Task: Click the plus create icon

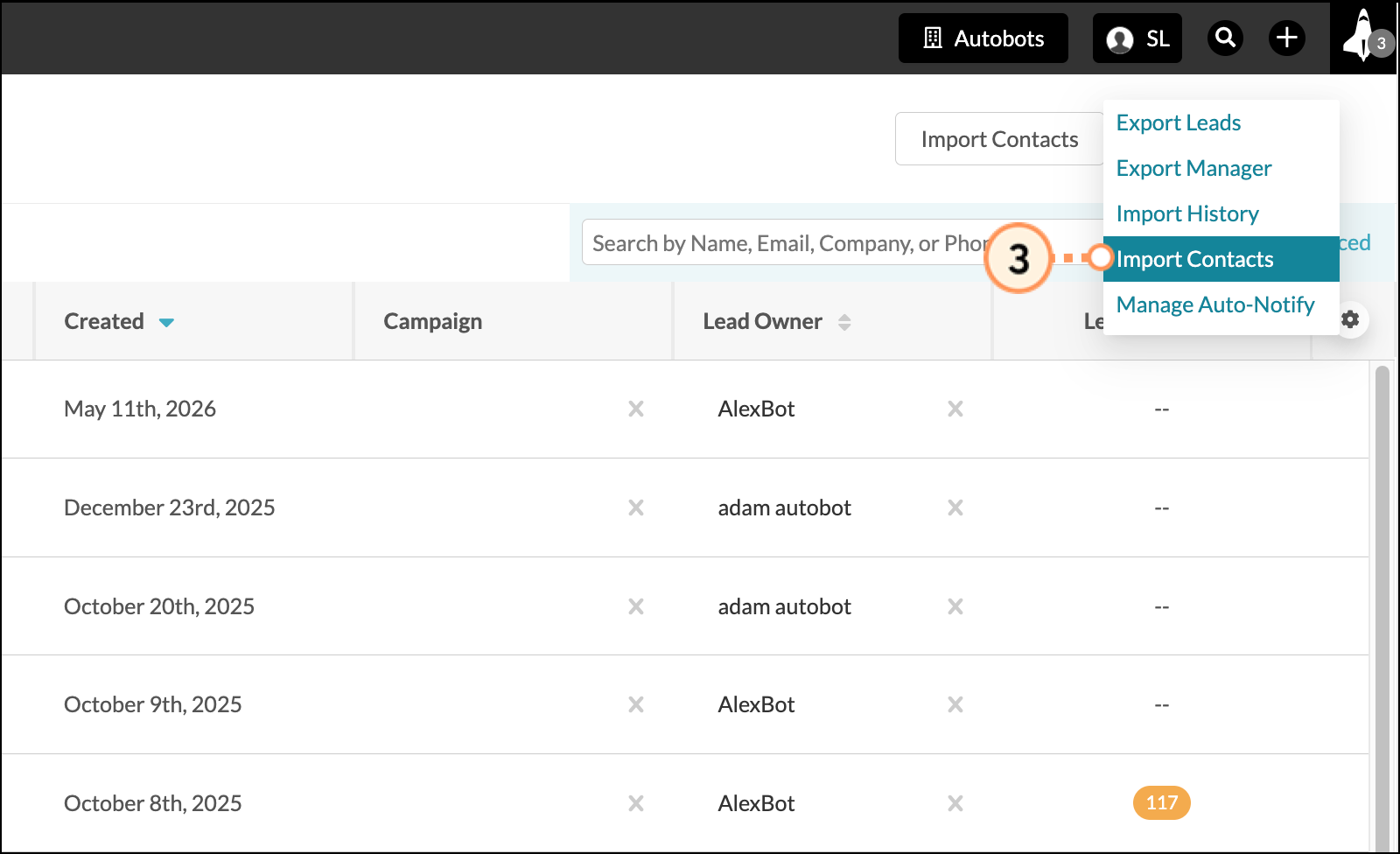Action: pyautogui.click(x=1286, y=38)
